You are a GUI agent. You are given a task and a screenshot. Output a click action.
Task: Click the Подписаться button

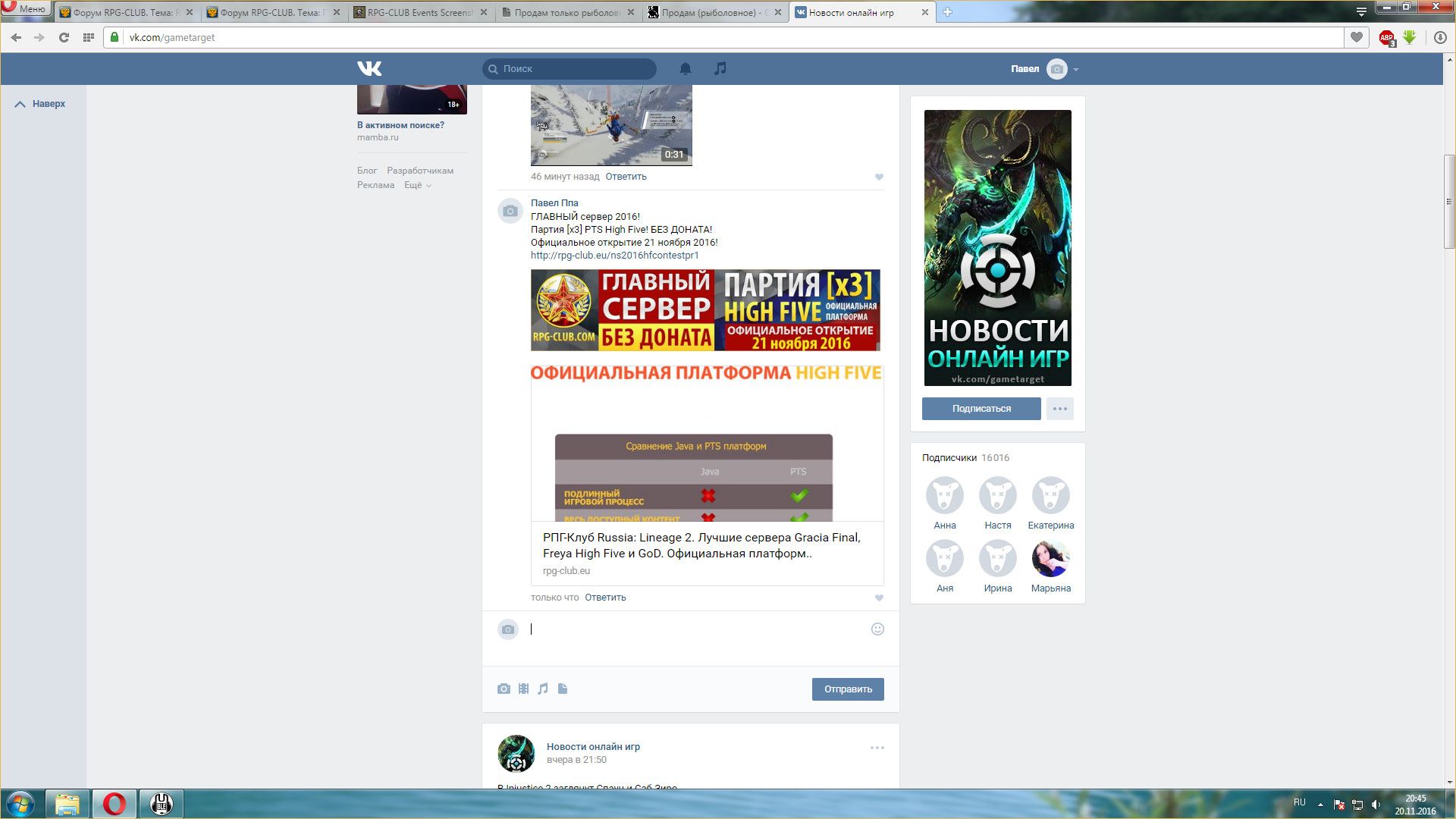point(981,409)
